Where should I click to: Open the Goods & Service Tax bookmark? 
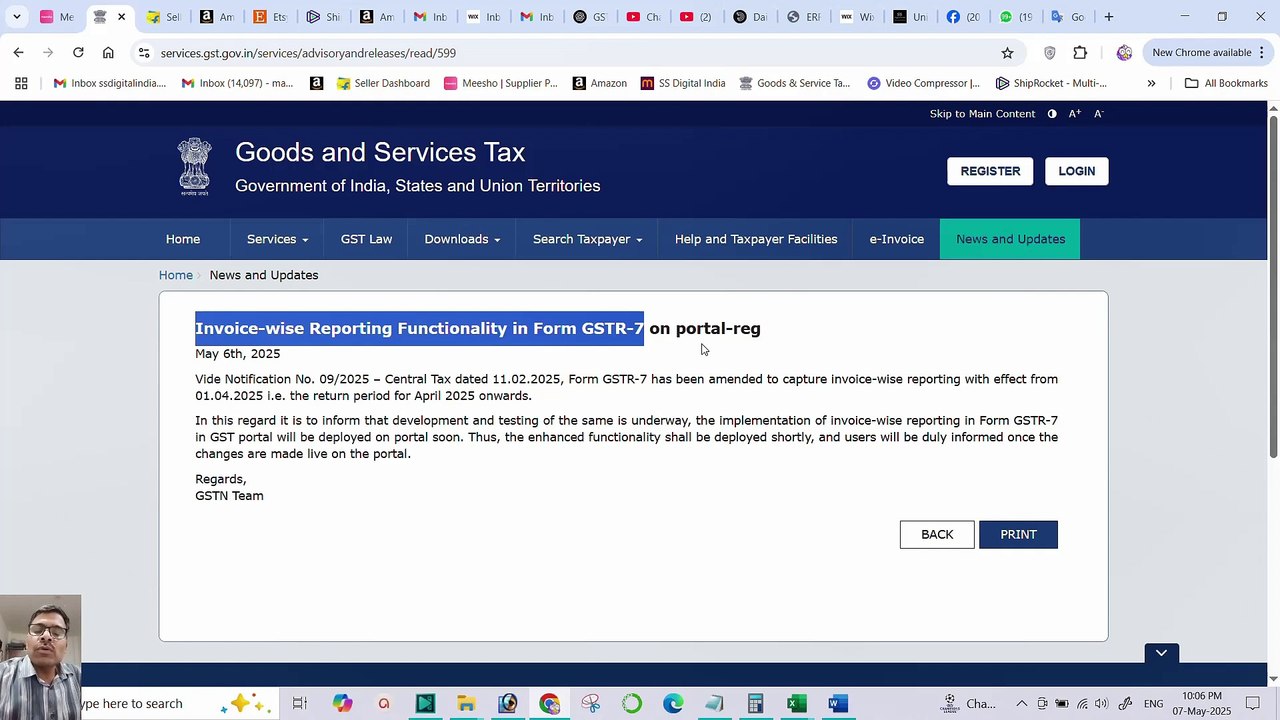tap(795, 83)
